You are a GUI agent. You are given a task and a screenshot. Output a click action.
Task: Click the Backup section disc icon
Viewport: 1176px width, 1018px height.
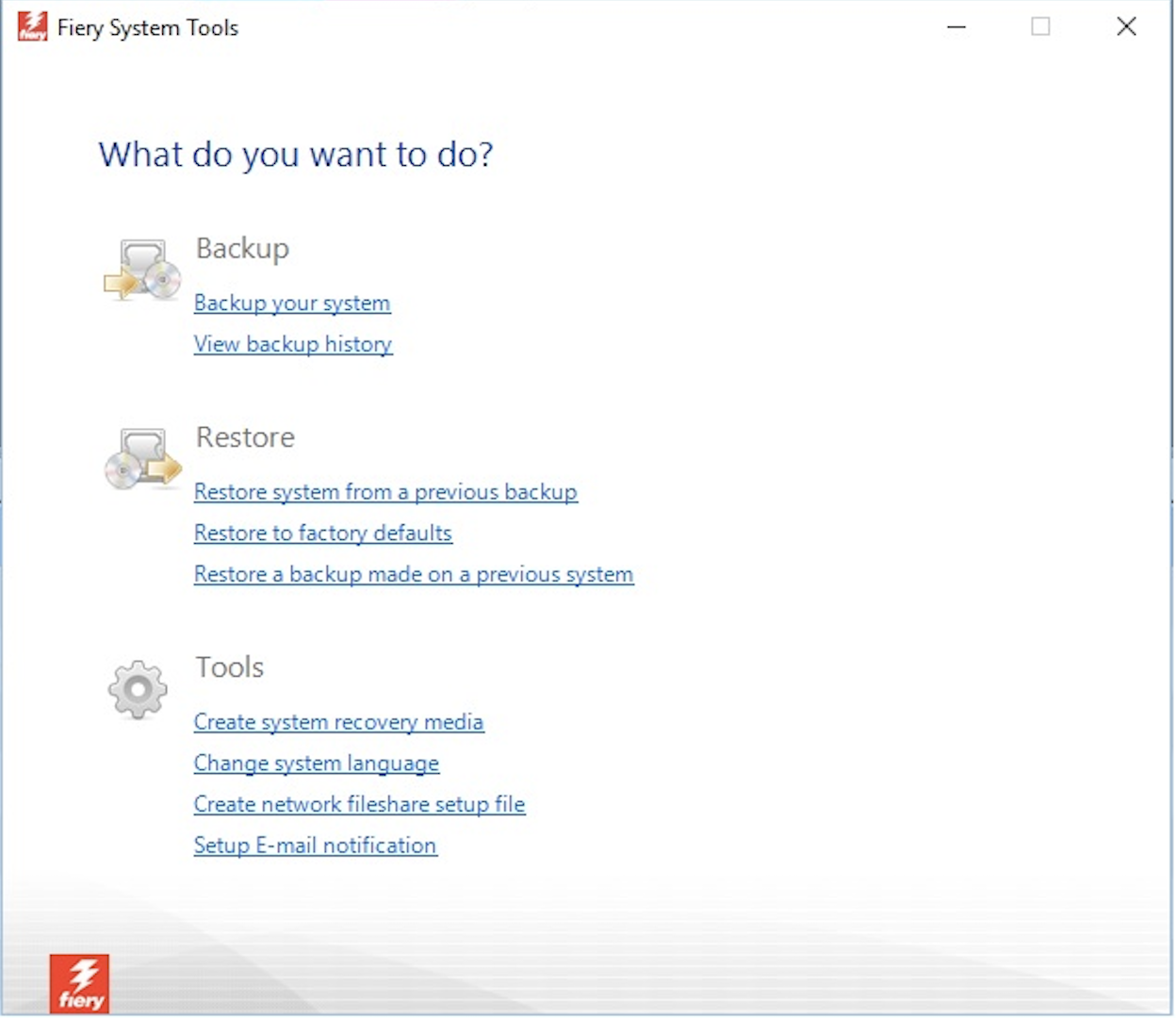coord(142,271)
